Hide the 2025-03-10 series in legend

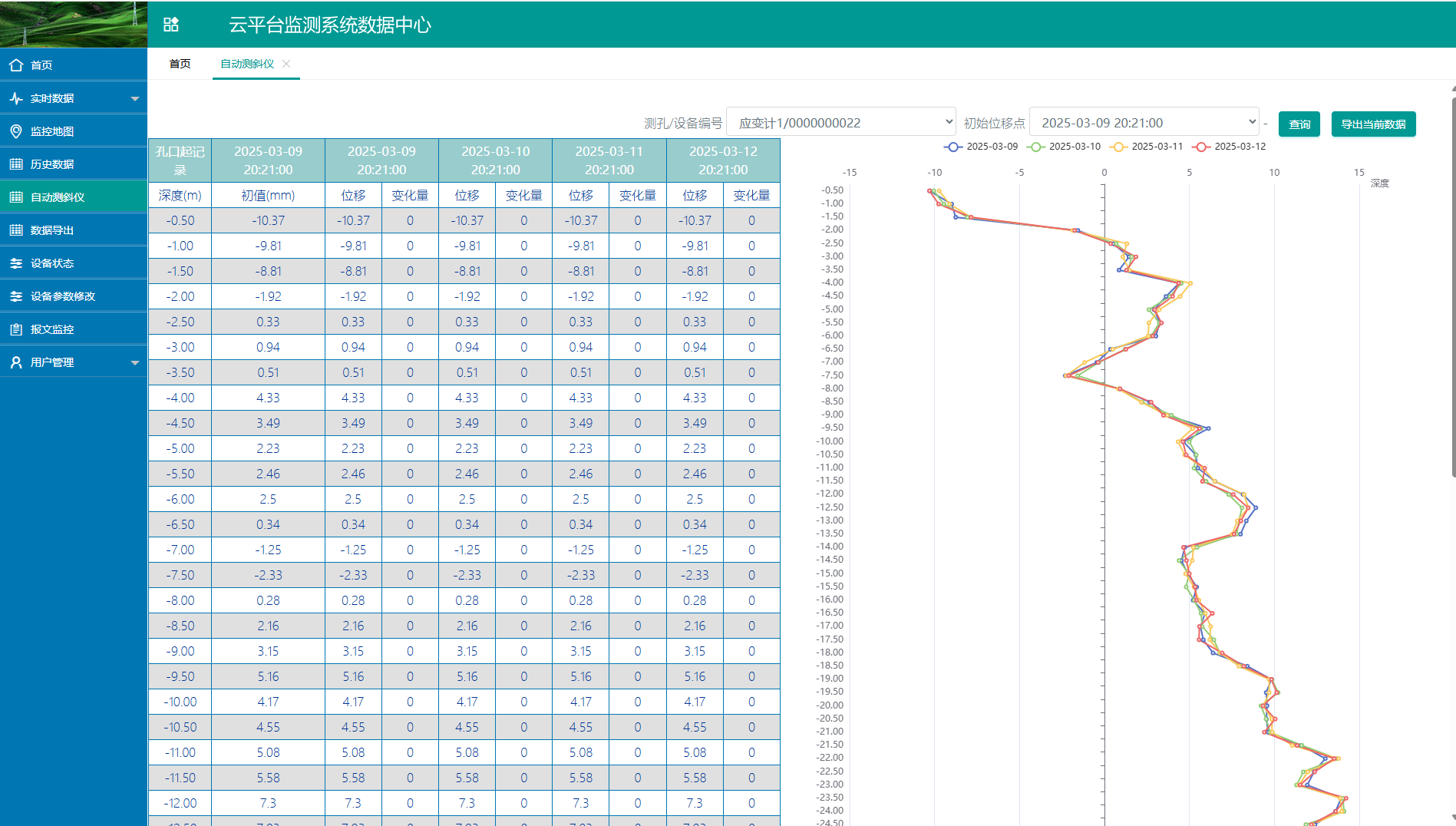1064,147
